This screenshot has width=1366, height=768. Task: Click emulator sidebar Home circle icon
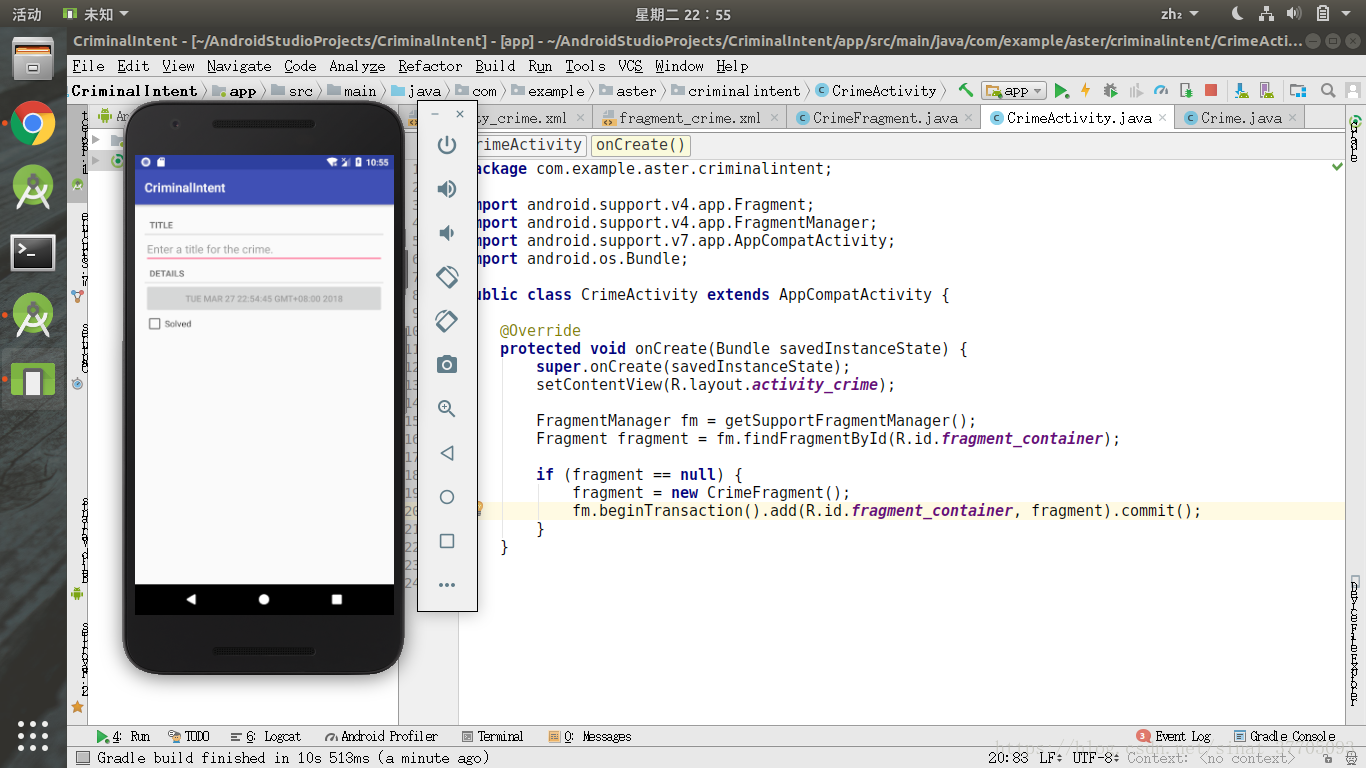pos(447,497)
